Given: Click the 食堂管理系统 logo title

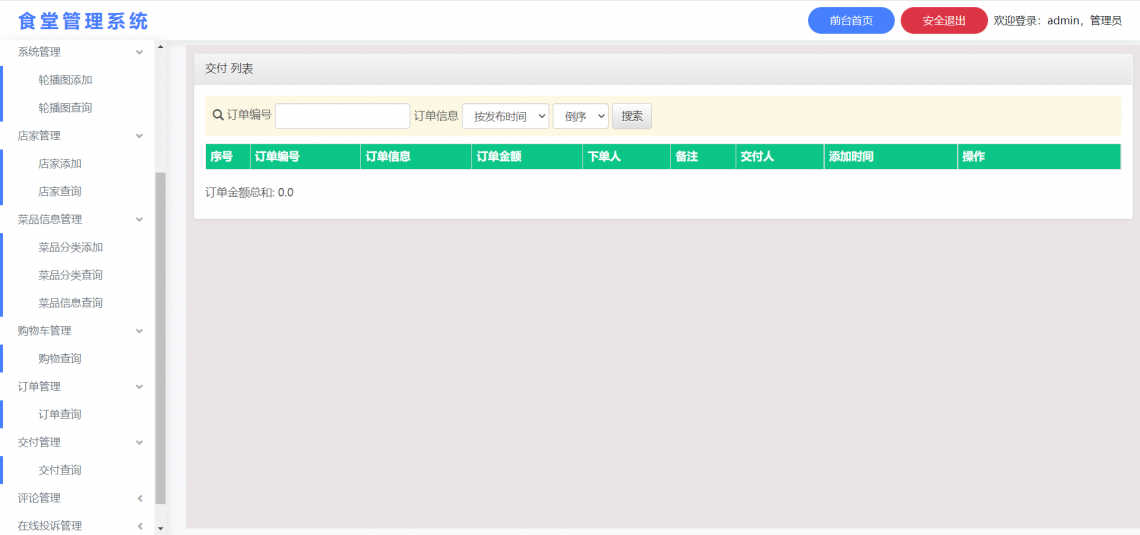Looking at the screenshot, I should pyautogui.click(x=83, y=20).
